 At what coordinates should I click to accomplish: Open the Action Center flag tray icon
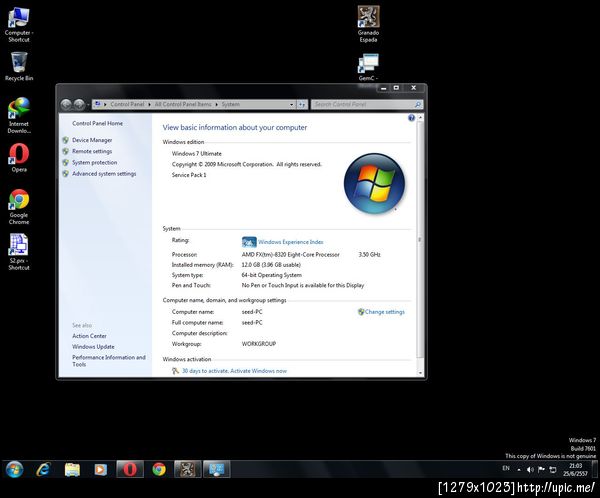click(541, 470)
